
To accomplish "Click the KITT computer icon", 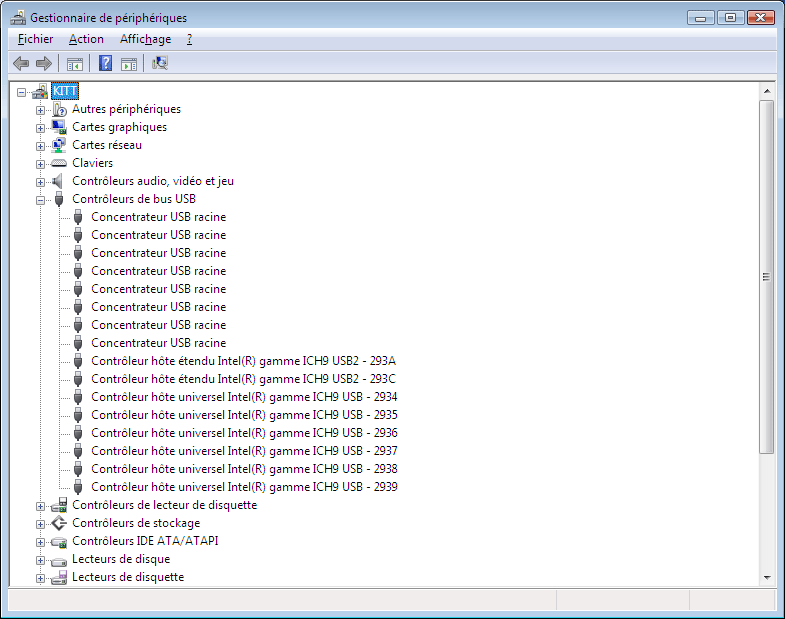I will point(40,91).
